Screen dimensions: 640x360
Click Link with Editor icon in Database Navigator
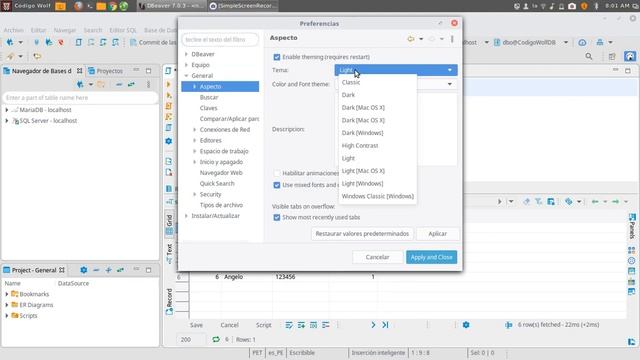pyautogui.click(x=131, y=84)
